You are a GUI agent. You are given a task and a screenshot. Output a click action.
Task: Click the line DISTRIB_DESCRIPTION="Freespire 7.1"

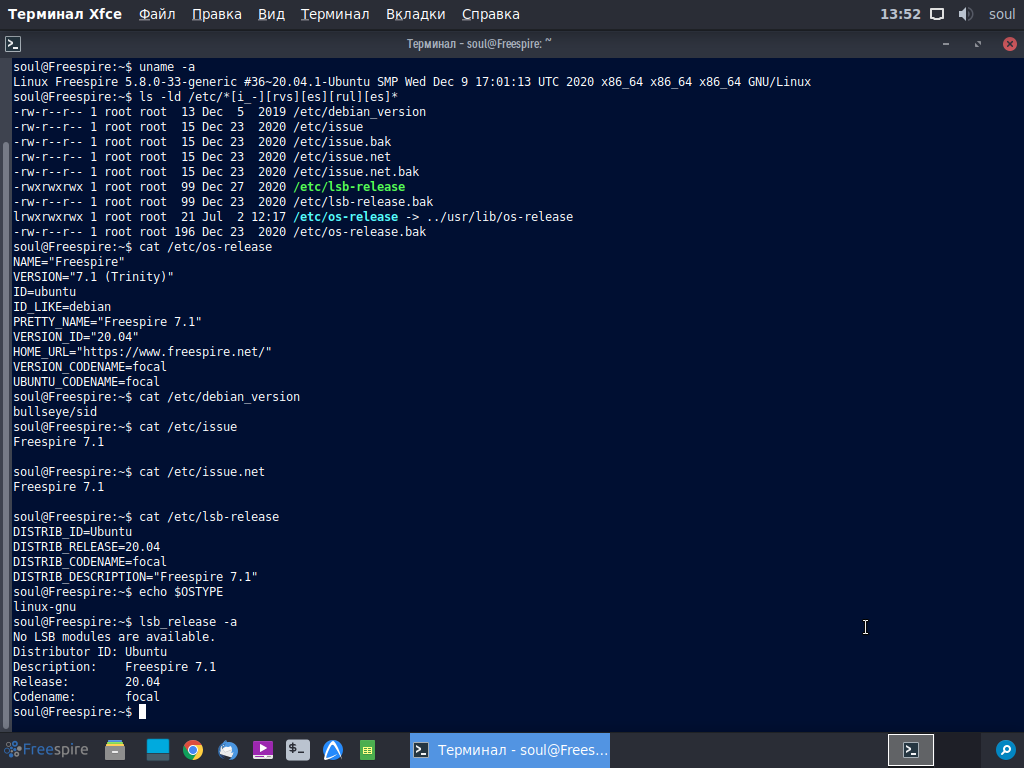(135, 577)
